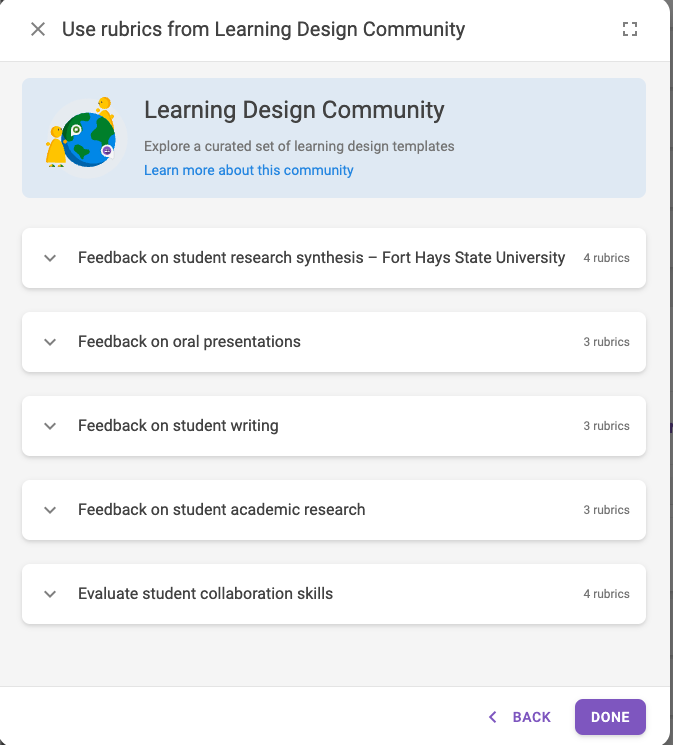673x745 pixels.
Task: Select Feedback on student academic research title
Action: tap(221, 509)
